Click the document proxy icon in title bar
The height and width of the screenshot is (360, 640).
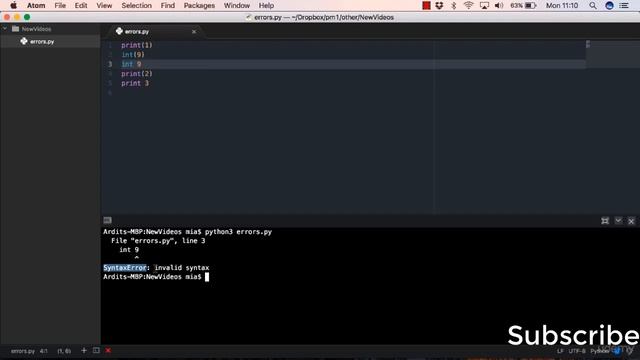point(248,17)
